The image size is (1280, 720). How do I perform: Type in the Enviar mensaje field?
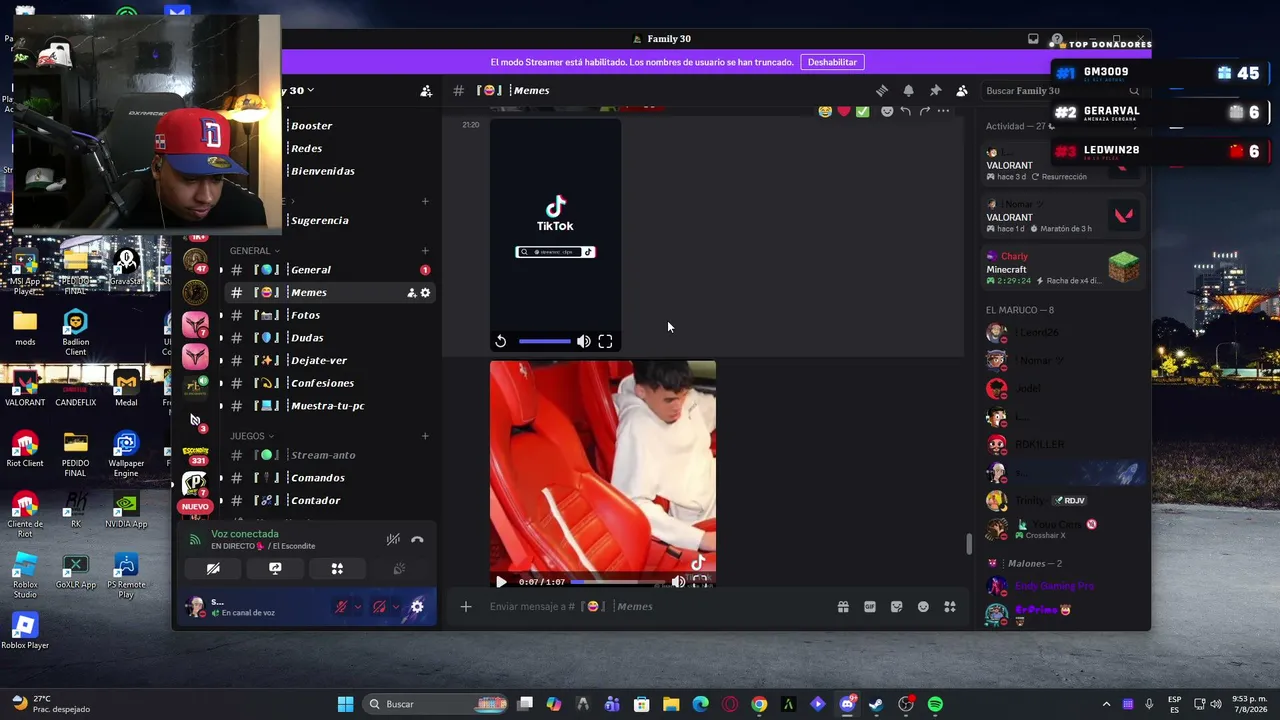pyautogui.click(x=655, y=607)
